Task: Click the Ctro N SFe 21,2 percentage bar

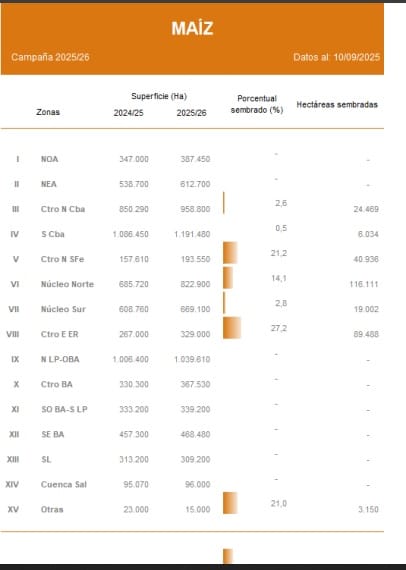Action: pos(230,253)
